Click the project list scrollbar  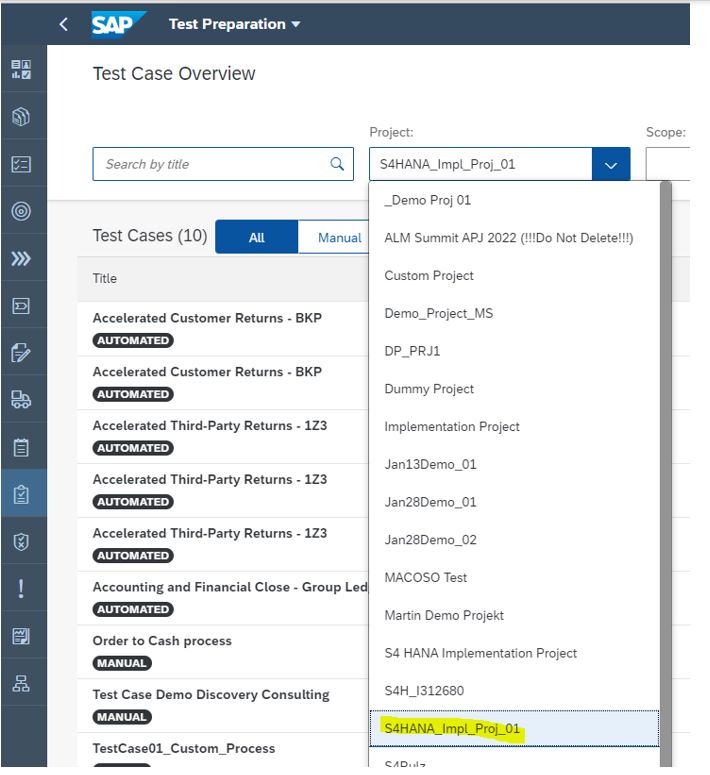(x=666, y=474)
